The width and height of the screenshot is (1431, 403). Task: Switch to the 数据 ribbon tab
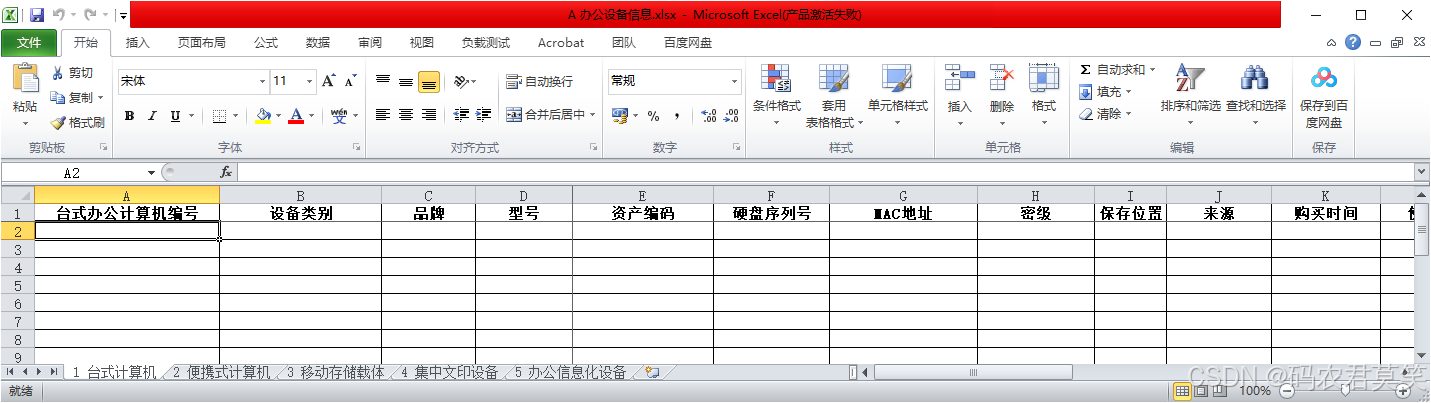tap(318, 43)
